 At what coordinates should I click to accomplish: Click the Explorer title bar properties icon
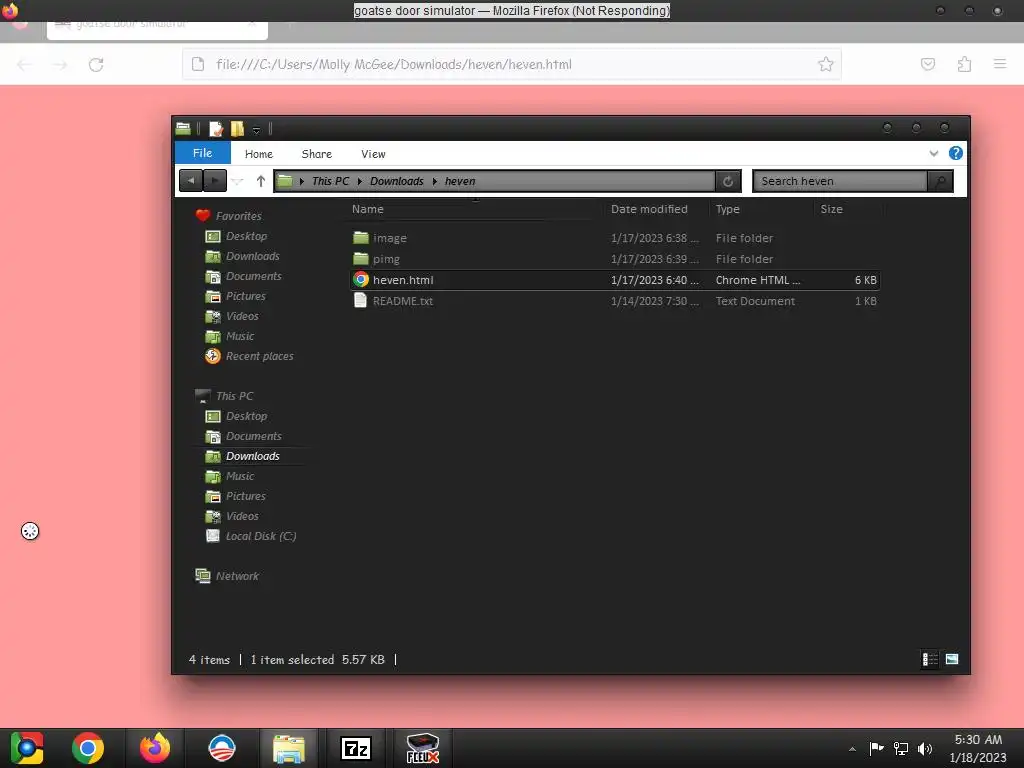click(216, 129)
